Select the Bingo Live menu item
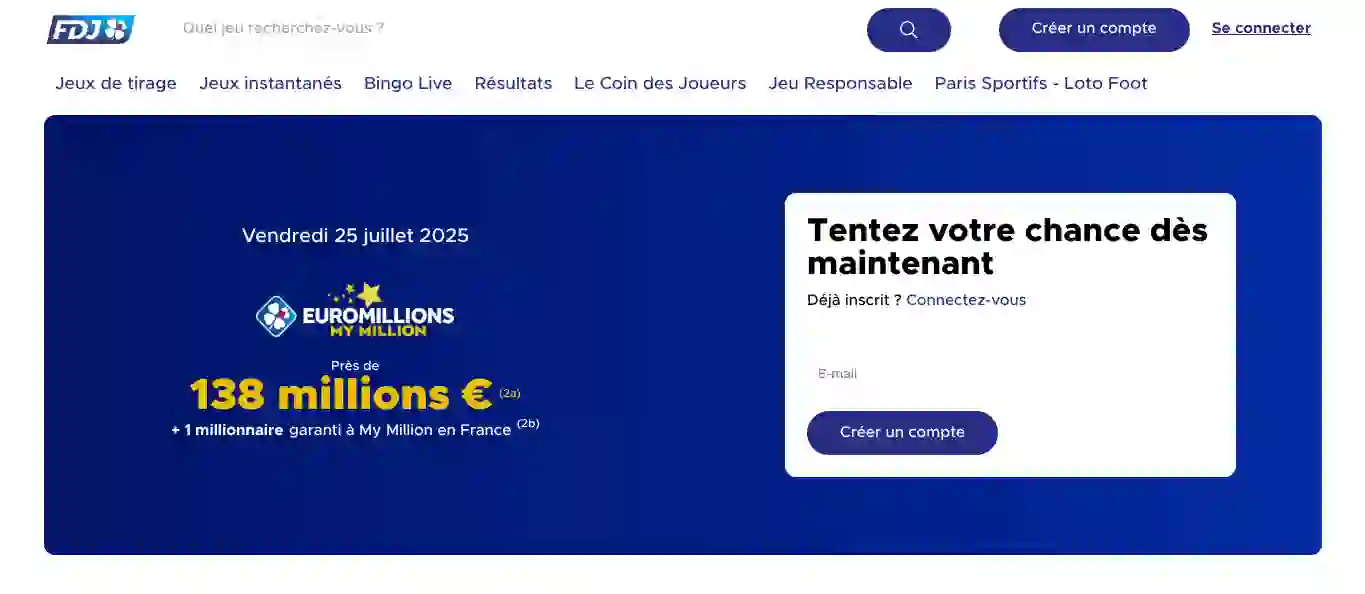This screenshot has width=1365, height=594. [408, 84]
